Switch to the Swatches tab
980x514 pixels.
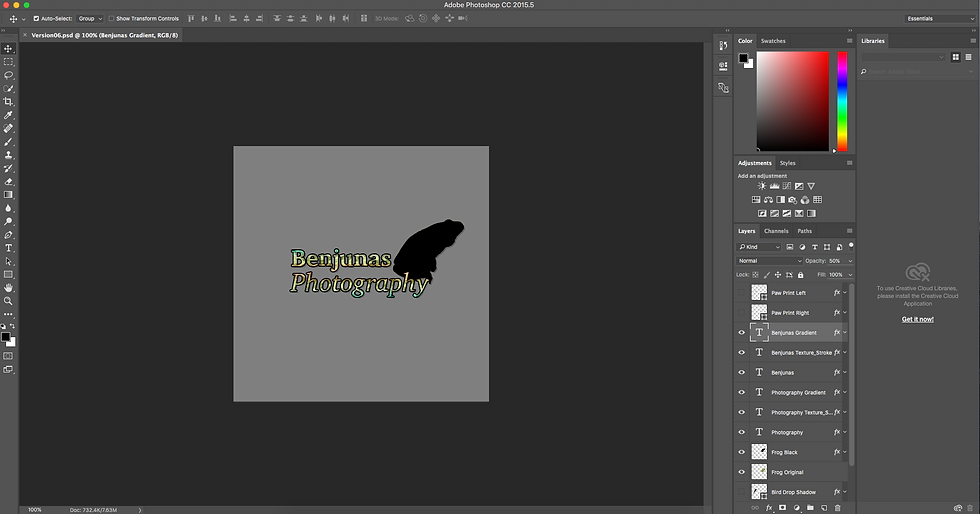point(773,41)
